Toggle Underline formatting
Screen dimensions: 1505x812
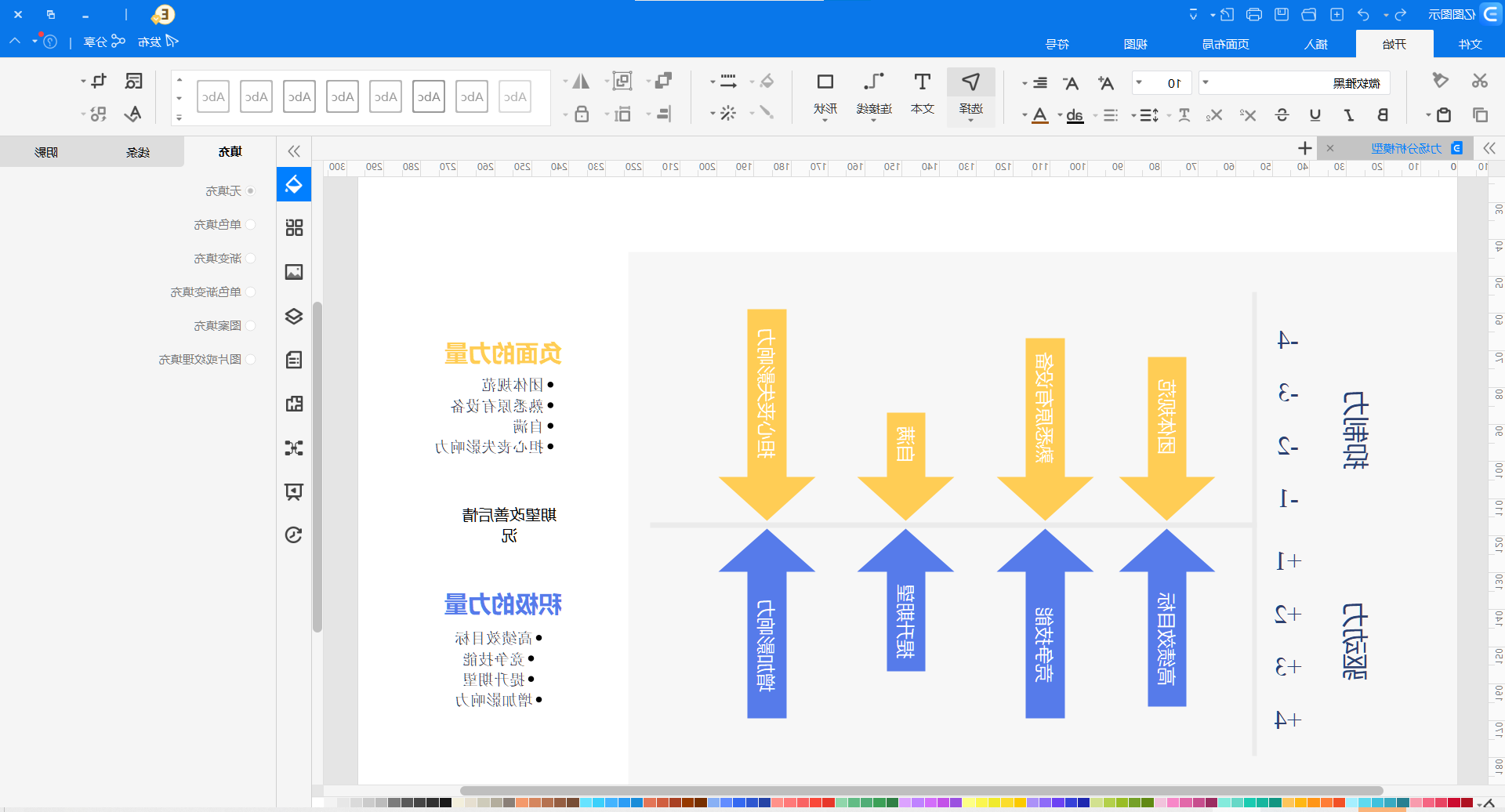pos(1315,115)
